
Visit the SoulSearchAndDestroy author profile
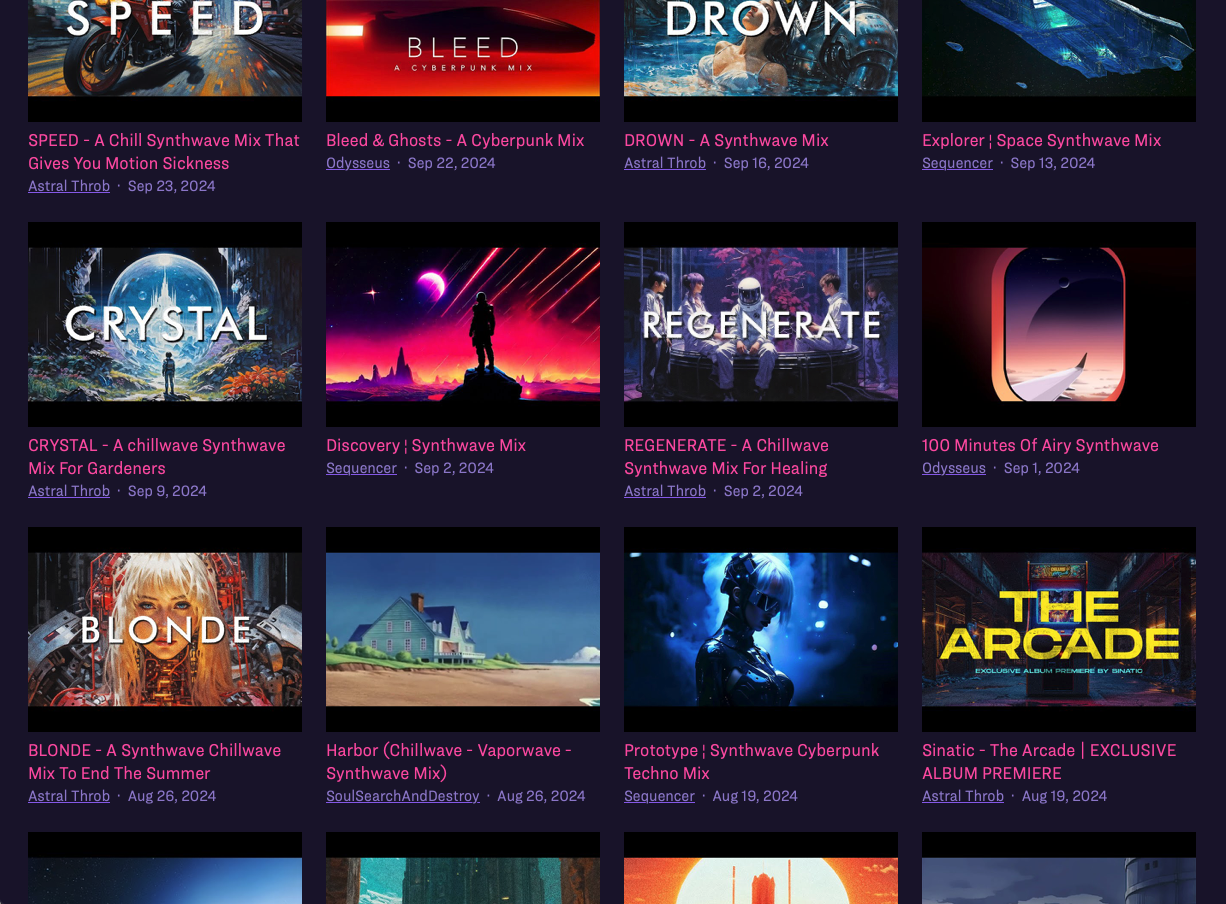point(403,796)
